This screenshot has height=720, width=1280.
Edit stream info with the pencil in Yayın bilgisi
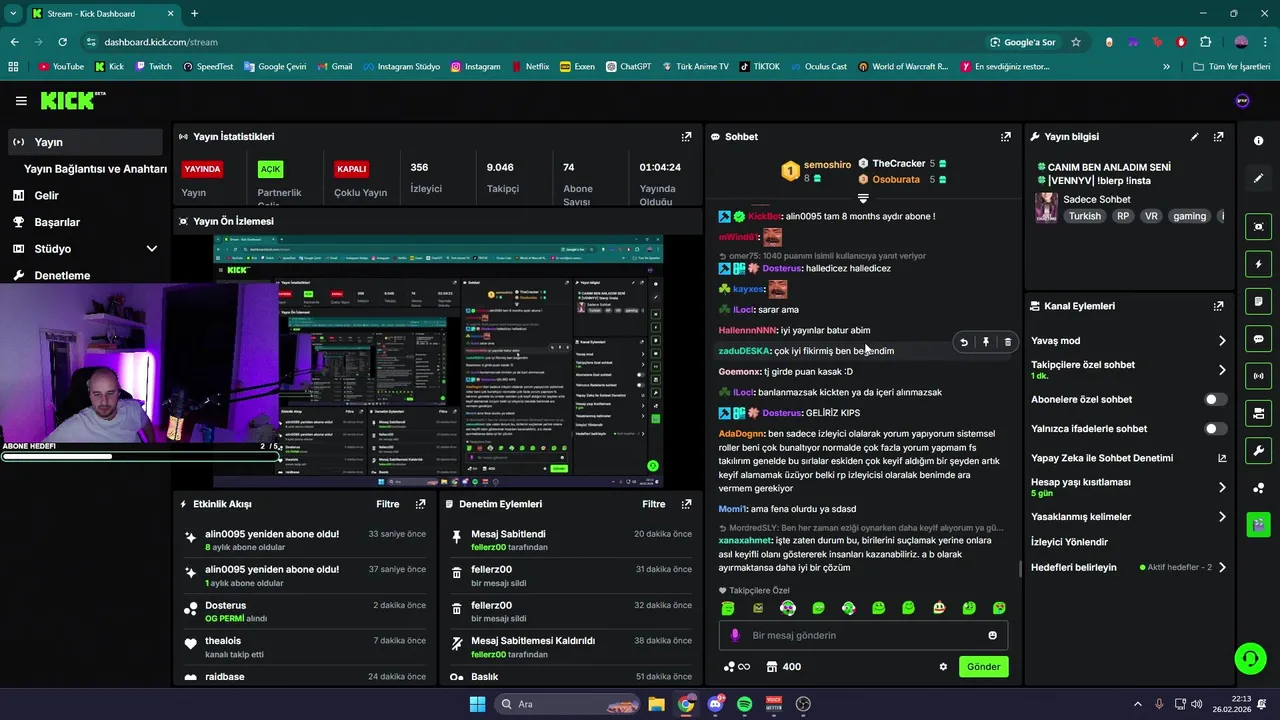1194,137
